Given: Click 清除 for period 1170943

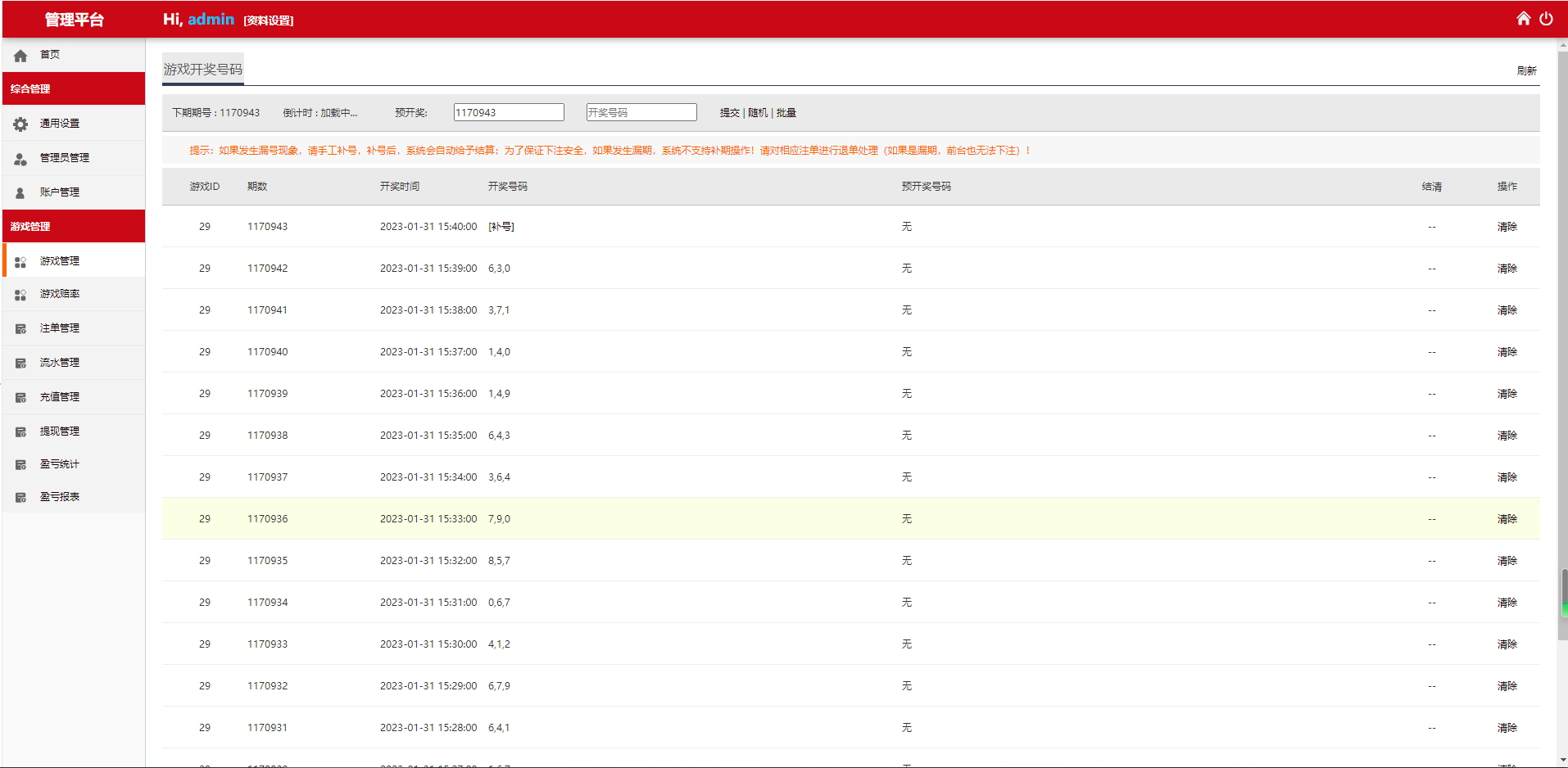Looking at the screenshot, I should [1507, 227].
